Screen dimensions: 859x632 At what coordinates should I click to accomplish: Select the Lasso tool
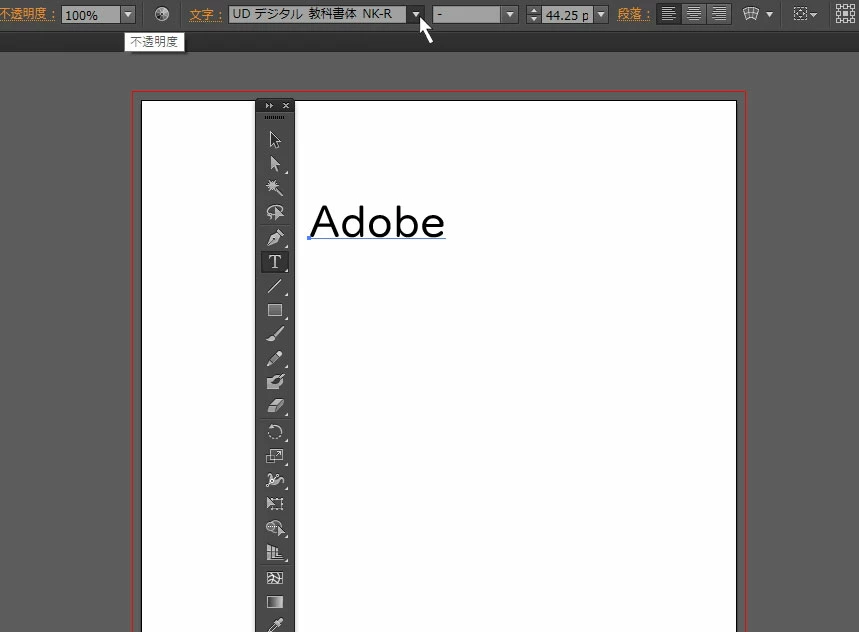click(275, 212)
